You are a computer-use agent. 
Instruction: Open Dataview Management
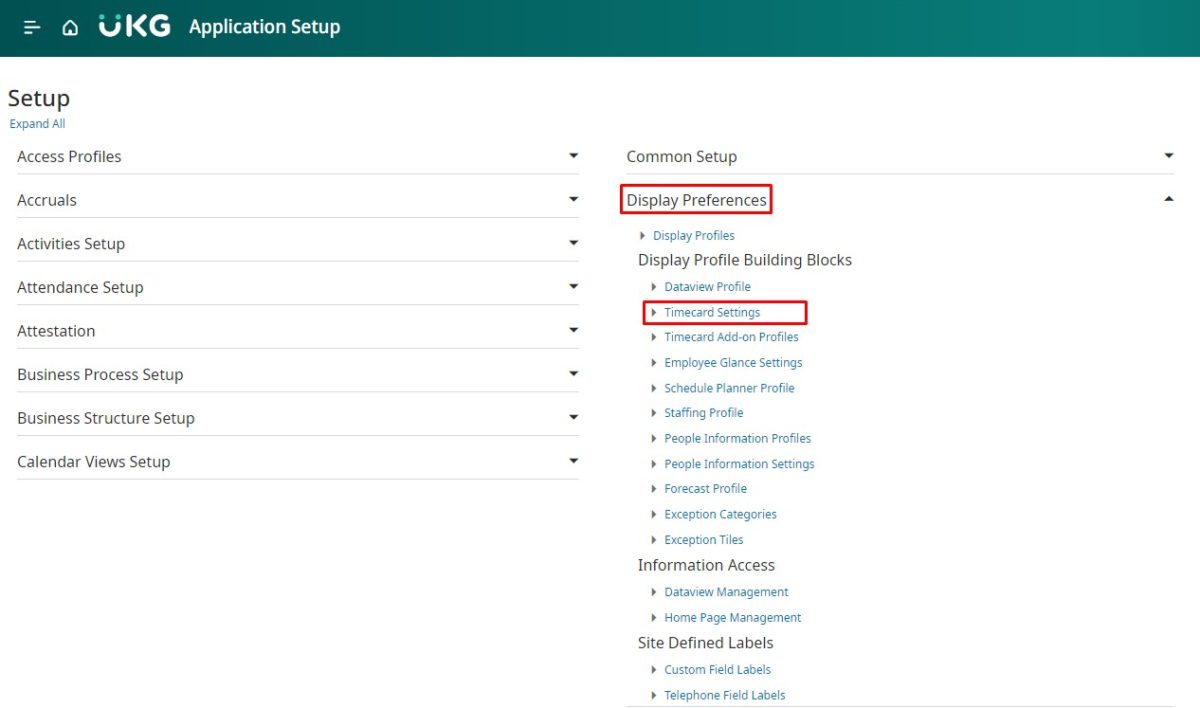(726, 592)
